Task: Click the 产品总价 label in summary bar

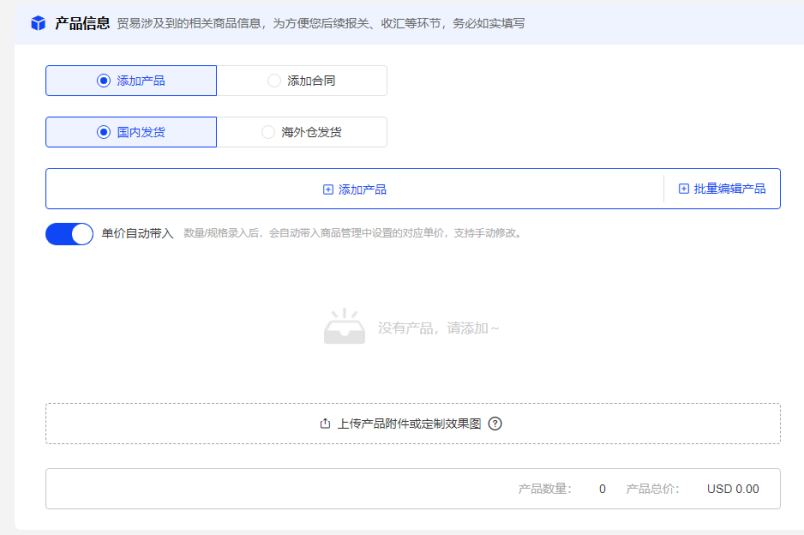Action: click(x=652, y=489)
